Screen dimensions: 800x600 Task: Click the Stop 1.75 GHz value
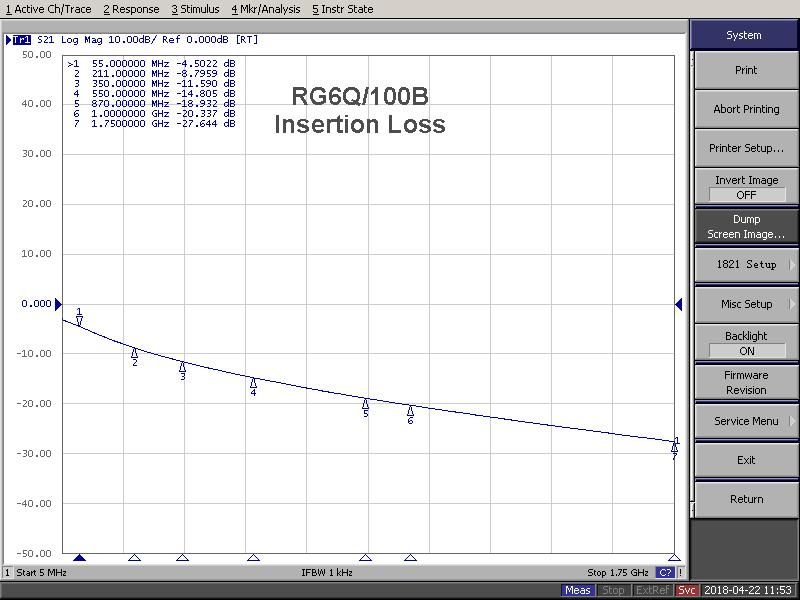coord(617,572)
